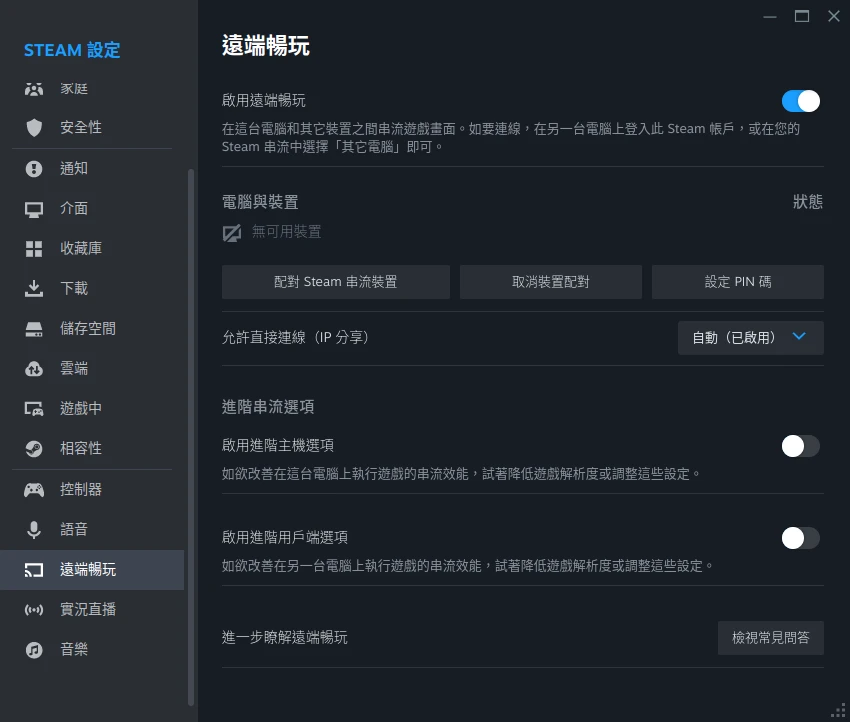Open the 自動（已啟用）dropdown
The image size is (850, 722).
pyautogui.click(x=750, y=338)
